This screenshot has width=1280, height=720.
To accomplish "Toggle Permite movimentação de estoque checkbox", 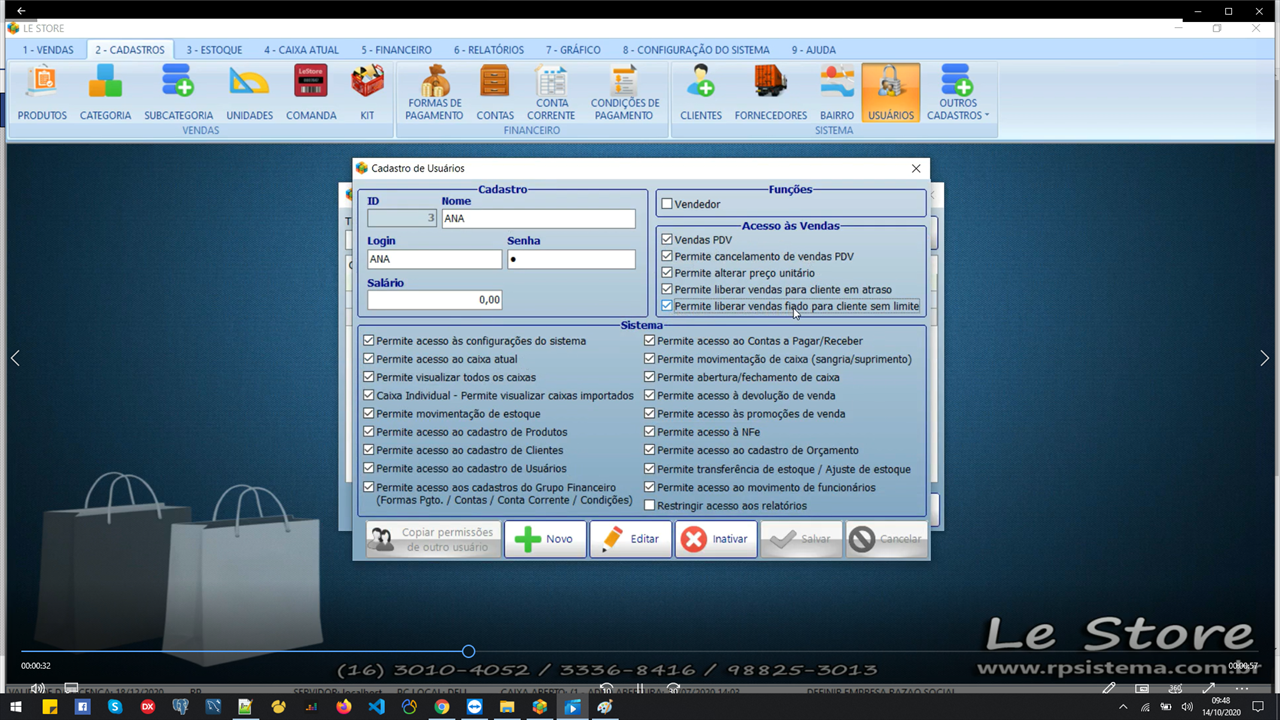I will [x=369, y=414].
